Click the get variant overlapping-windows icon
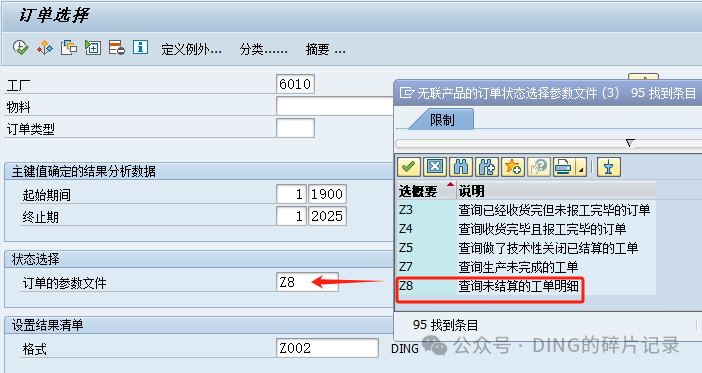The height and width of the screenshot is (373, 702). pos(69,48)
